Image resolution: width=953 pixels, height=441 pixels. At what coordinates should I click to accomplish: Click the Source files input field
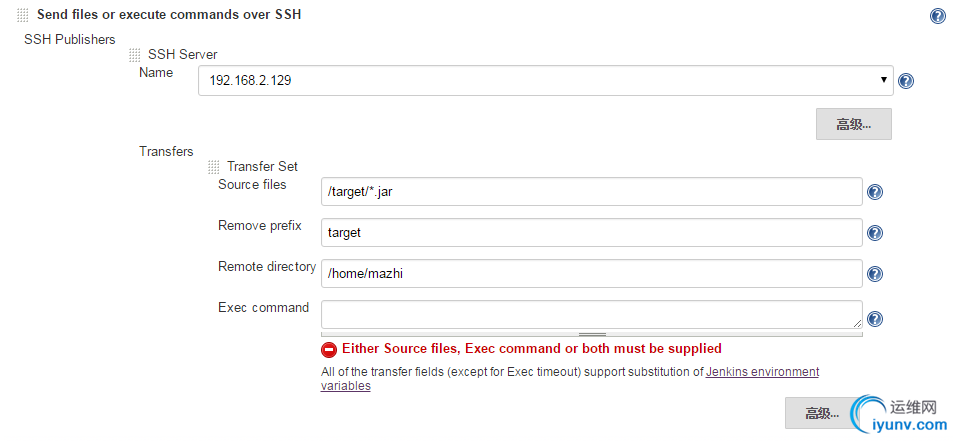(x=591, y=192)
